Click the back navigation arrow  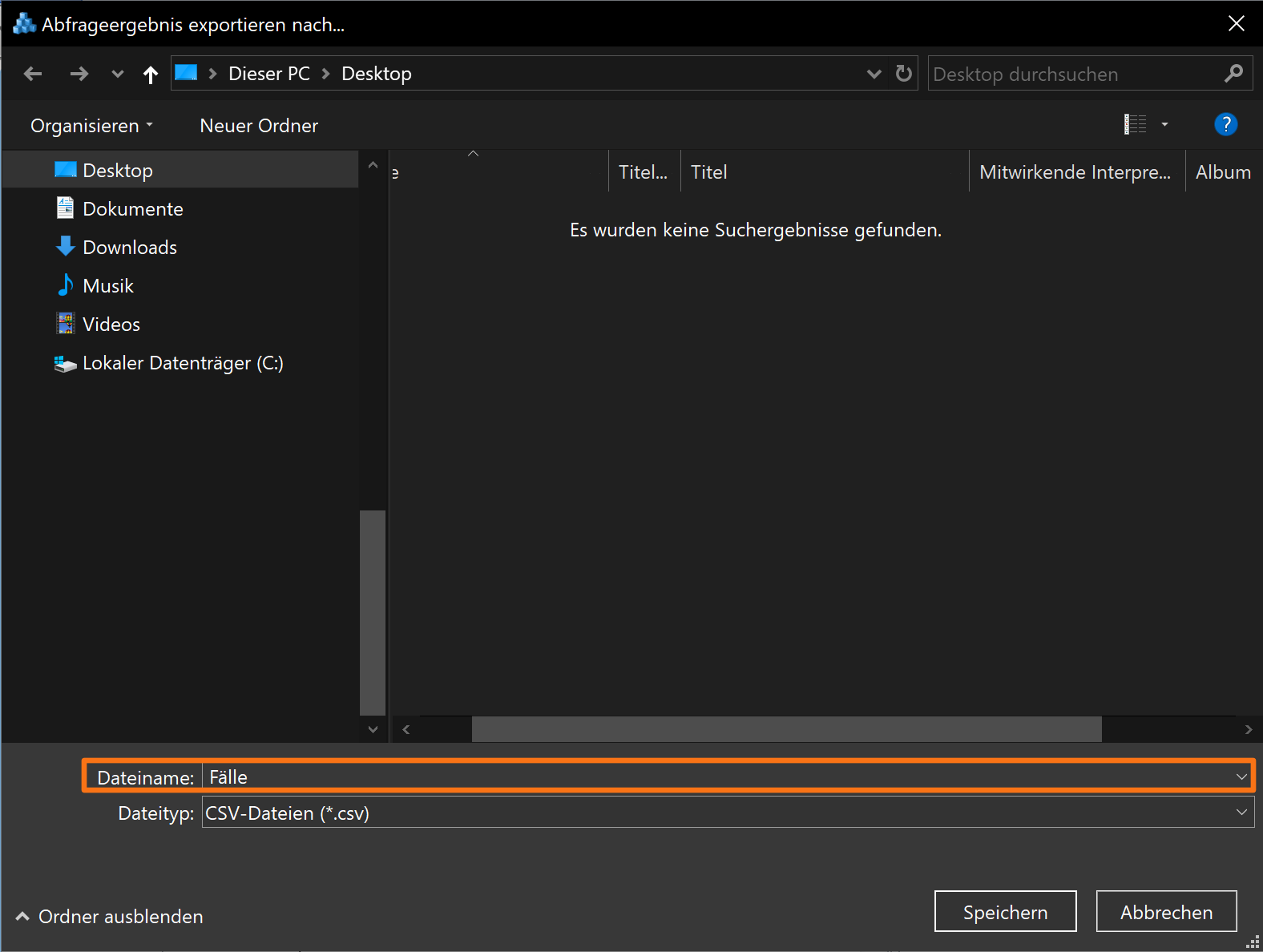point(33,74)
